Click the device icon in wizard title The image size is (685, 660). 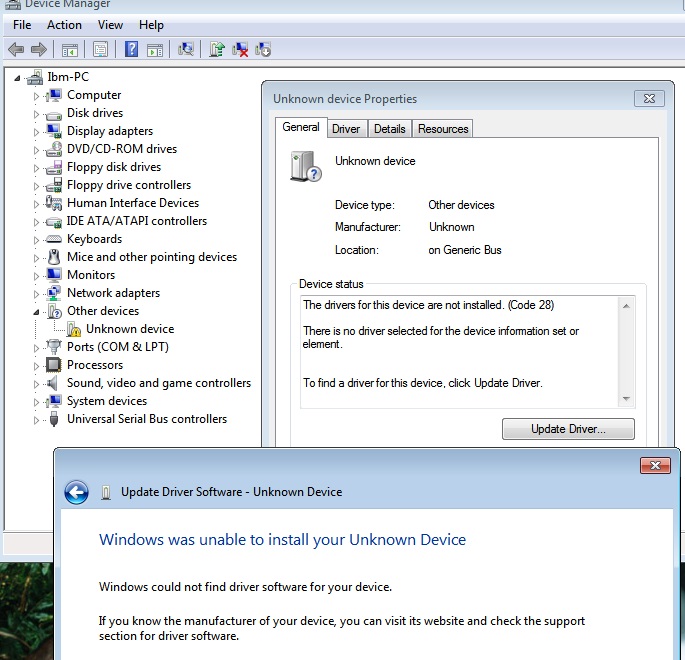click(x=105, y=493)
